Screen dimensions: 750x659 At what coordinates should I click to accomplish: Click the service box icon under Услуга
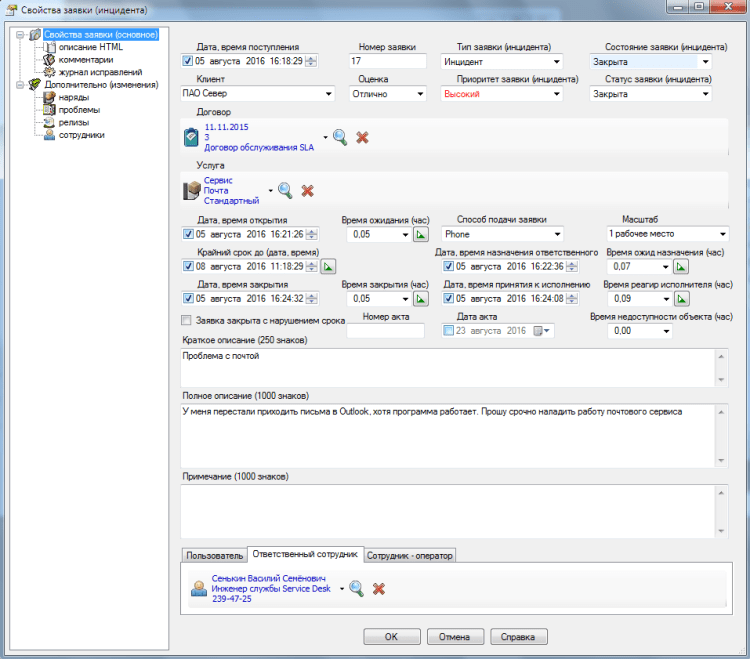192,190
